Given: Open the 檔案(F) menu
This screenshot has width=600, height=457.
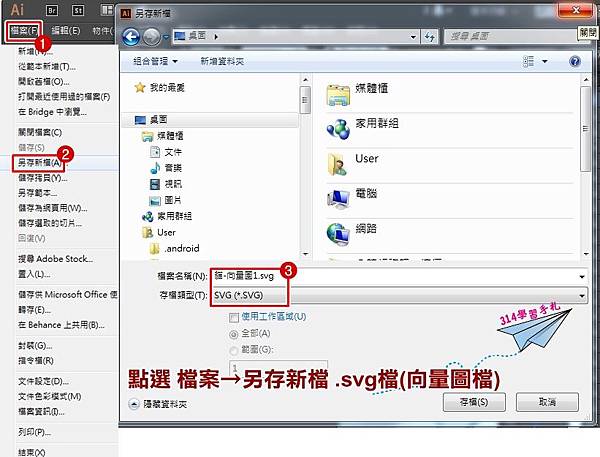Looking at the screenshot, I should click(x=24, y=31).
